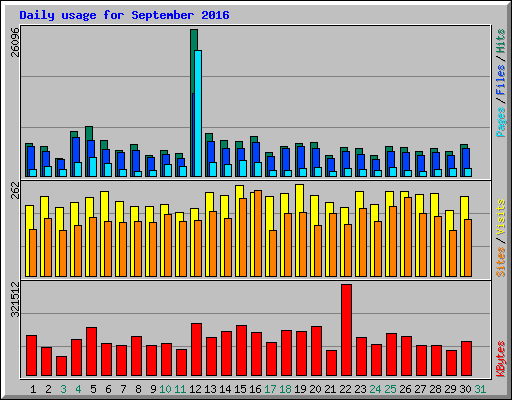512x400 pixels.
Task: Click the red KBytes bar for day 15
Action: click(241, 351)
